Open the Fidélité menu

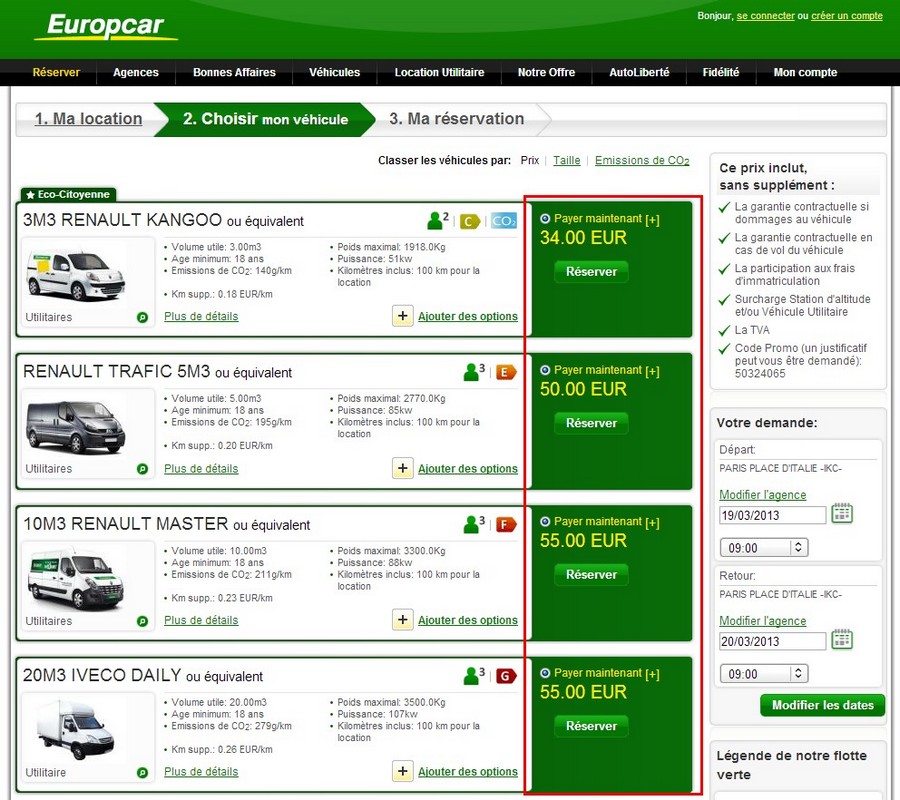point(721,72)
